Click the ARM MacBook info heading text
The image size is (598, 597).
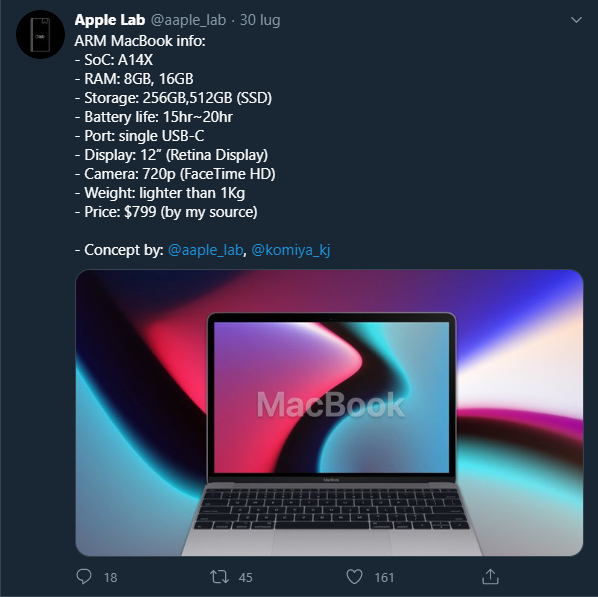coord(140,41)
